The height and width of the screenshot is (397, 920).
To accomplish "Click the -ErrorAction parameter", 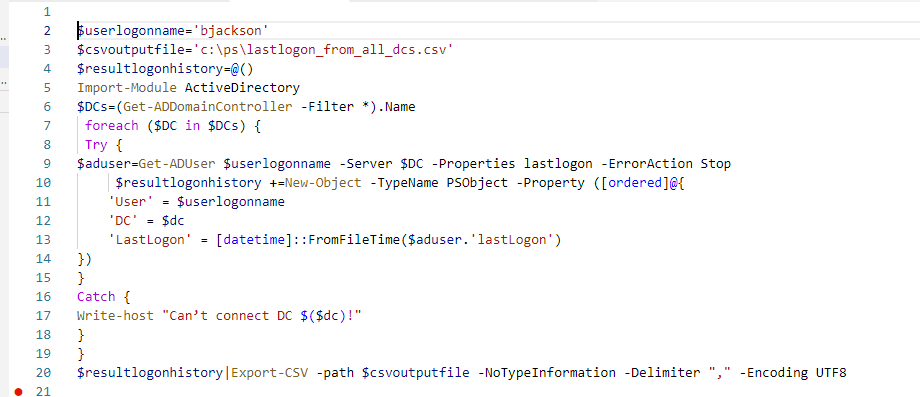I will pyautogui.click(x=646, y=164).
